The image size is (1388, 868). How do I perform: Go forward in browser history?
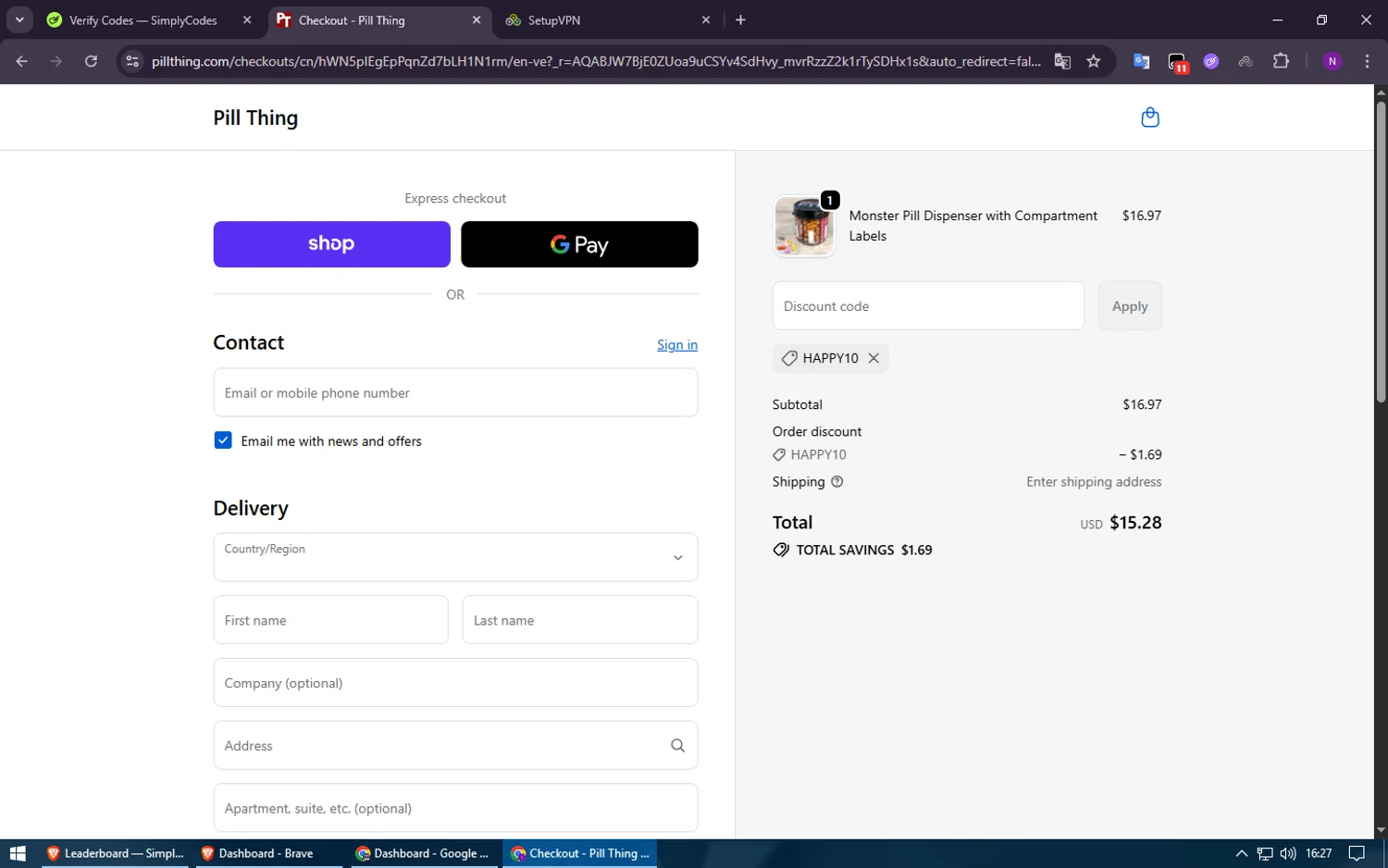(56, 61)
